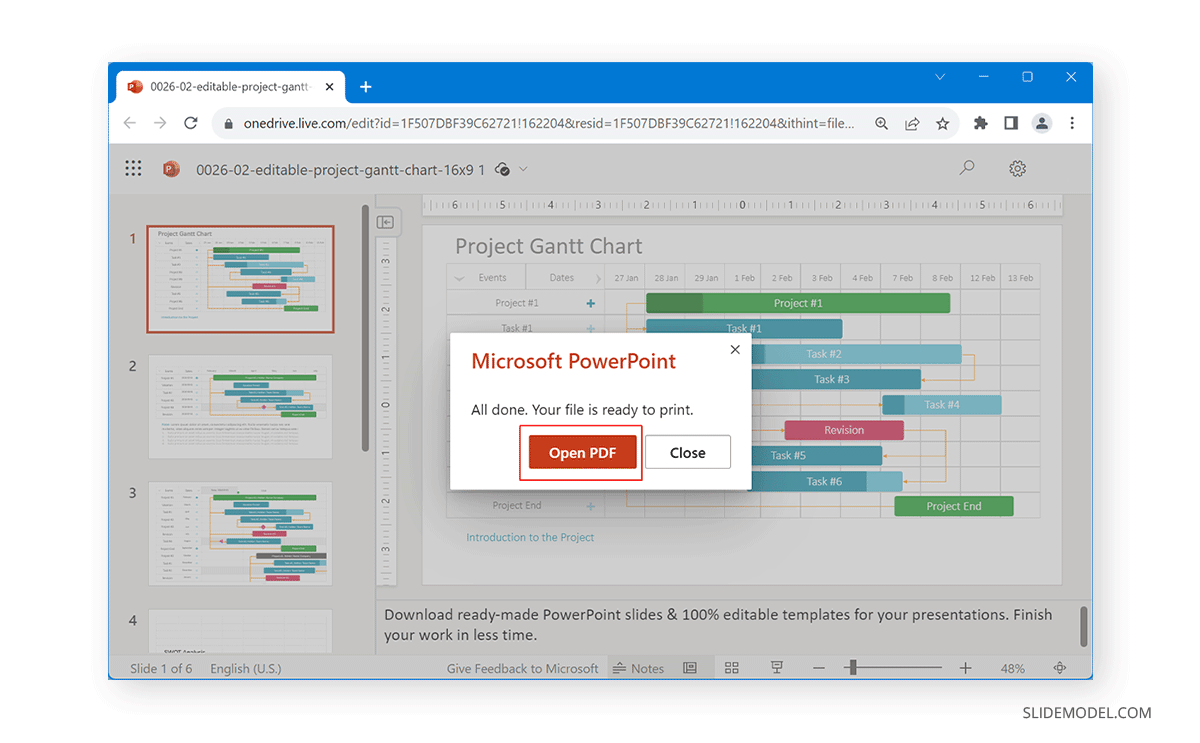Open the browser extensions puzzle icon
The height and width of the screenshot is (743, 1200).
[x=981, y=123]
